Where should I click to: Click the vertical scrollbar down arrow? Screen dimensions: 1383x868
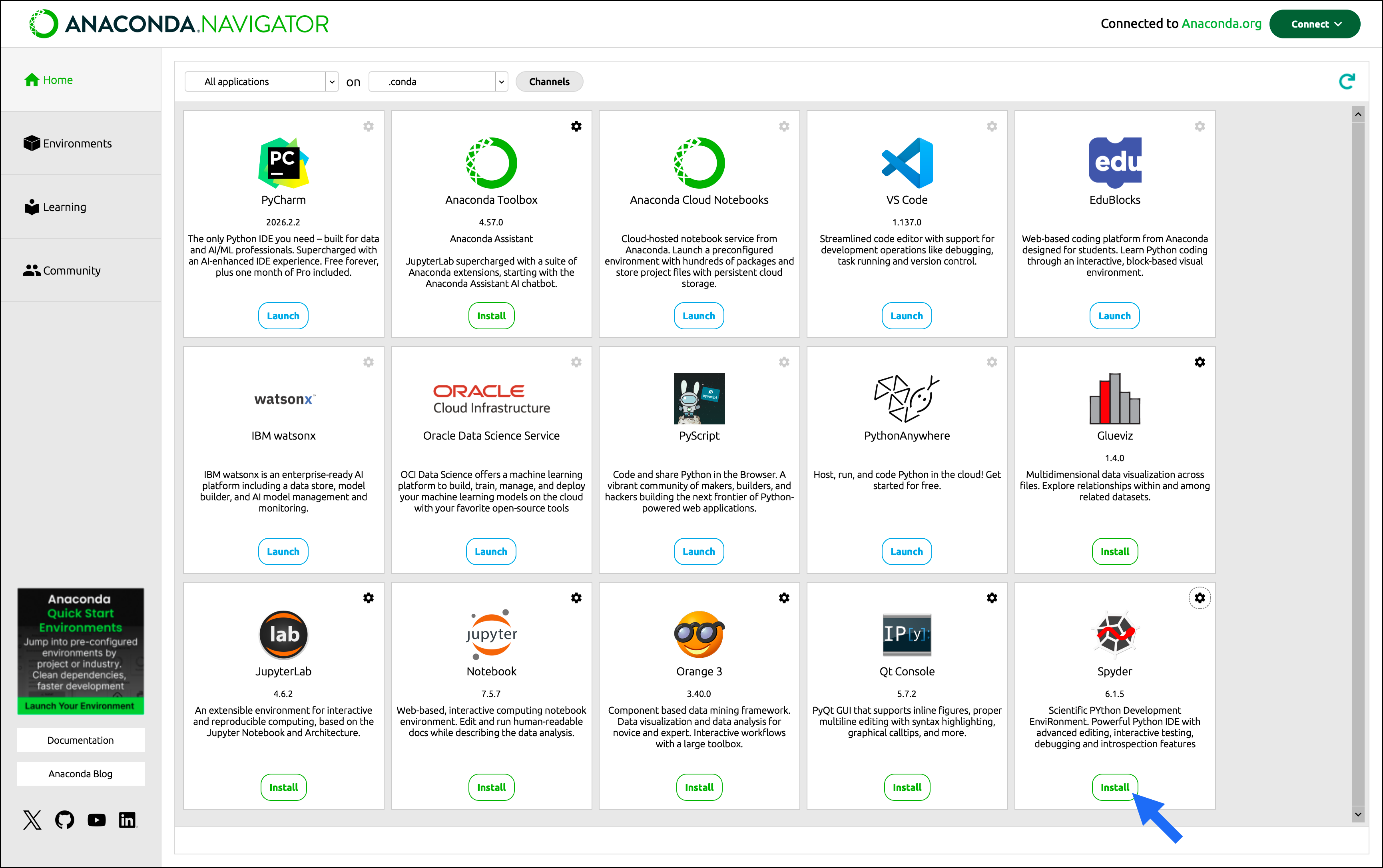1358,814
